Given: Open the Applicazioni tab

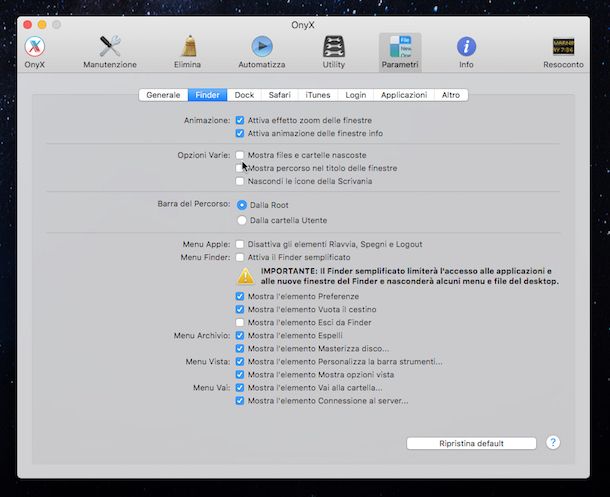Looking at the screenshot, I should pyautogui.click(x=404, y=95).
